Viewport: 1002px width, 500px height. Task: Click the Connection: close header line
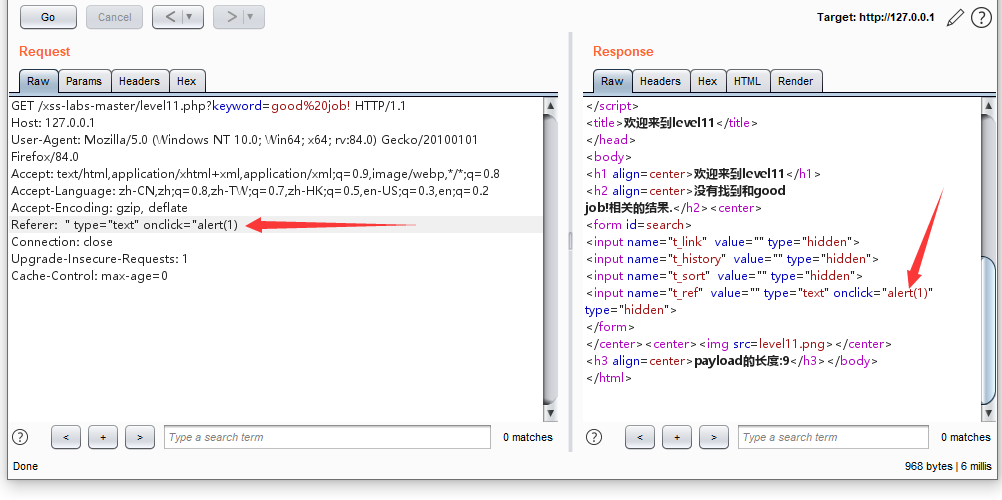62,242
